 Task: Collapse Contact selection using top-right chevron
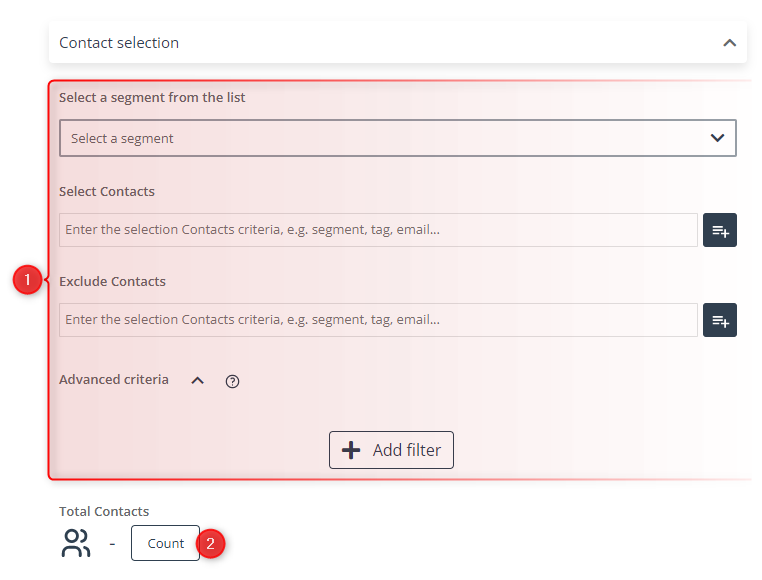pos(729,43)
